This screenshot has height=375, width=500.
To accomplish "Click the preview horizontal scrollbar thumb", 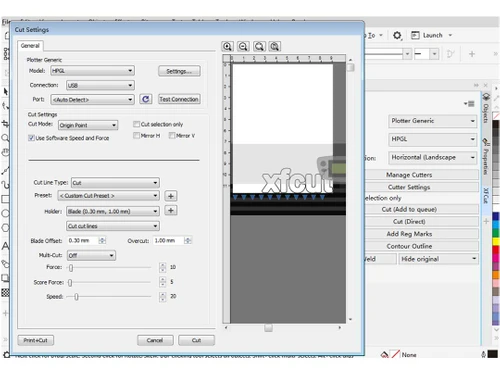I will 268,328.
